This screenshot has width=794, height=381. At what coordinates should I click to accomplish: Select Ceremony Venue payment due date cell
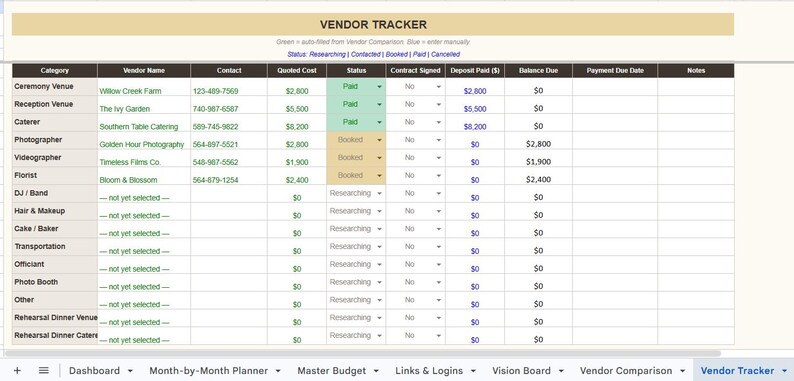click(615, 87)
